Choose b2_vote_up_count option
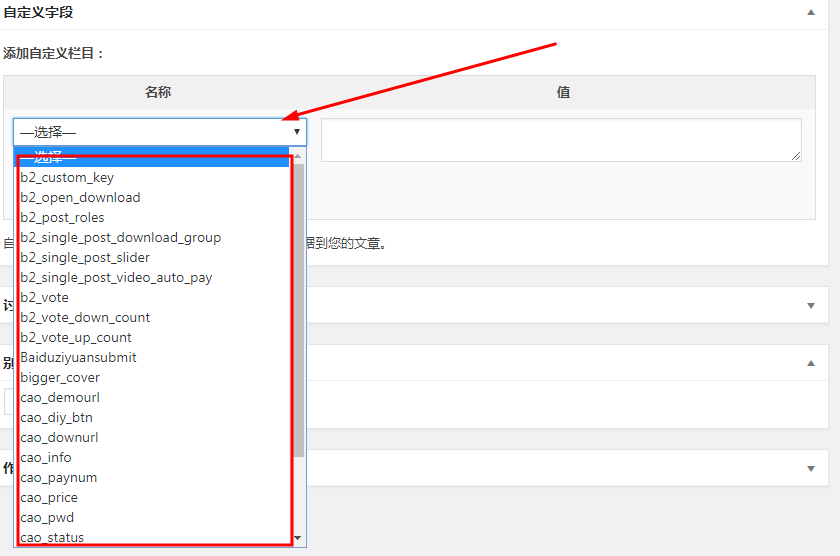The image size is (840, 556). pos(76,337)
